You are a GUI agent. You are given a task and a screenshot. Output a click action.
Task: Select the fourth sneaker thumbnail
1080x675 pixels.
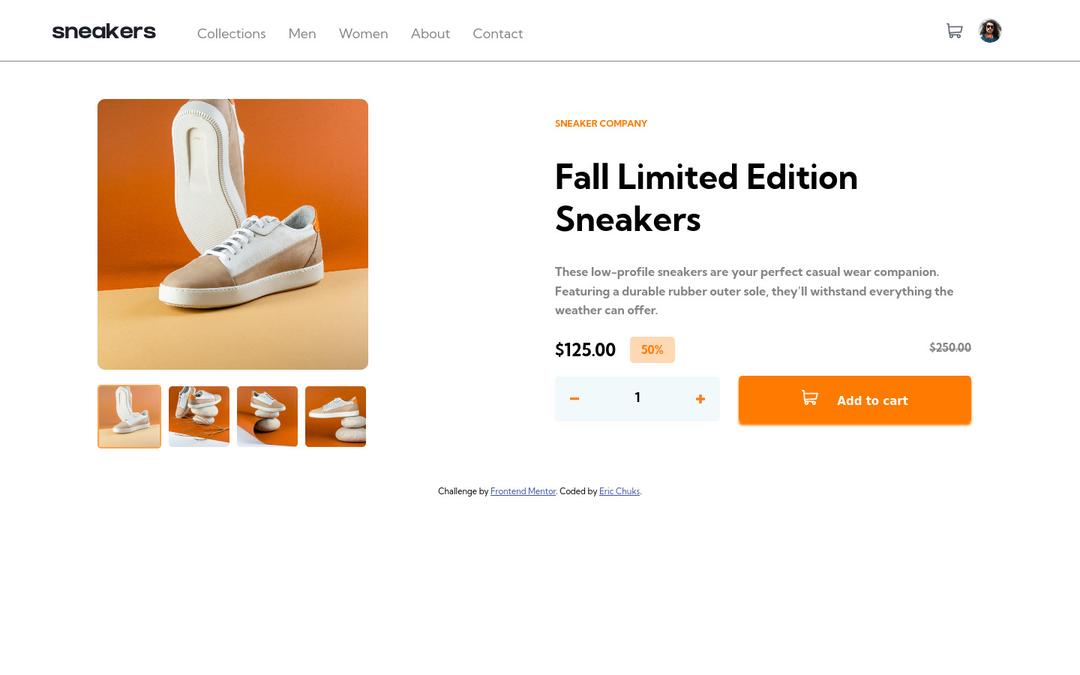coord(335,416)
